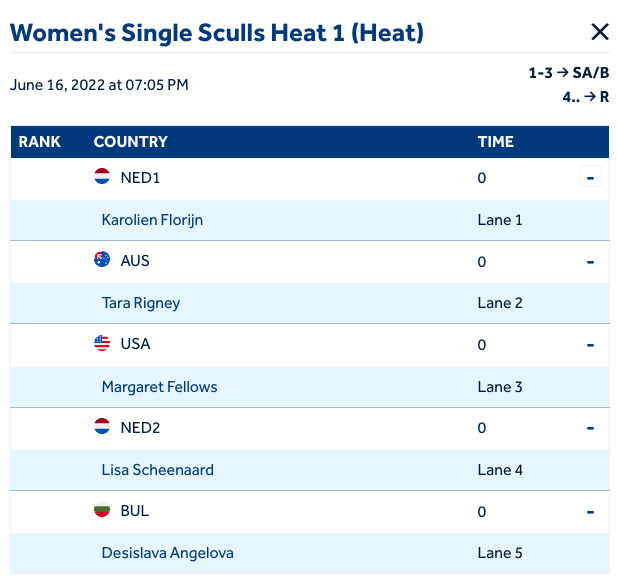Open Tara Rigney's athlete profile
Screen dimensions: 617x584
click(141, 303)
